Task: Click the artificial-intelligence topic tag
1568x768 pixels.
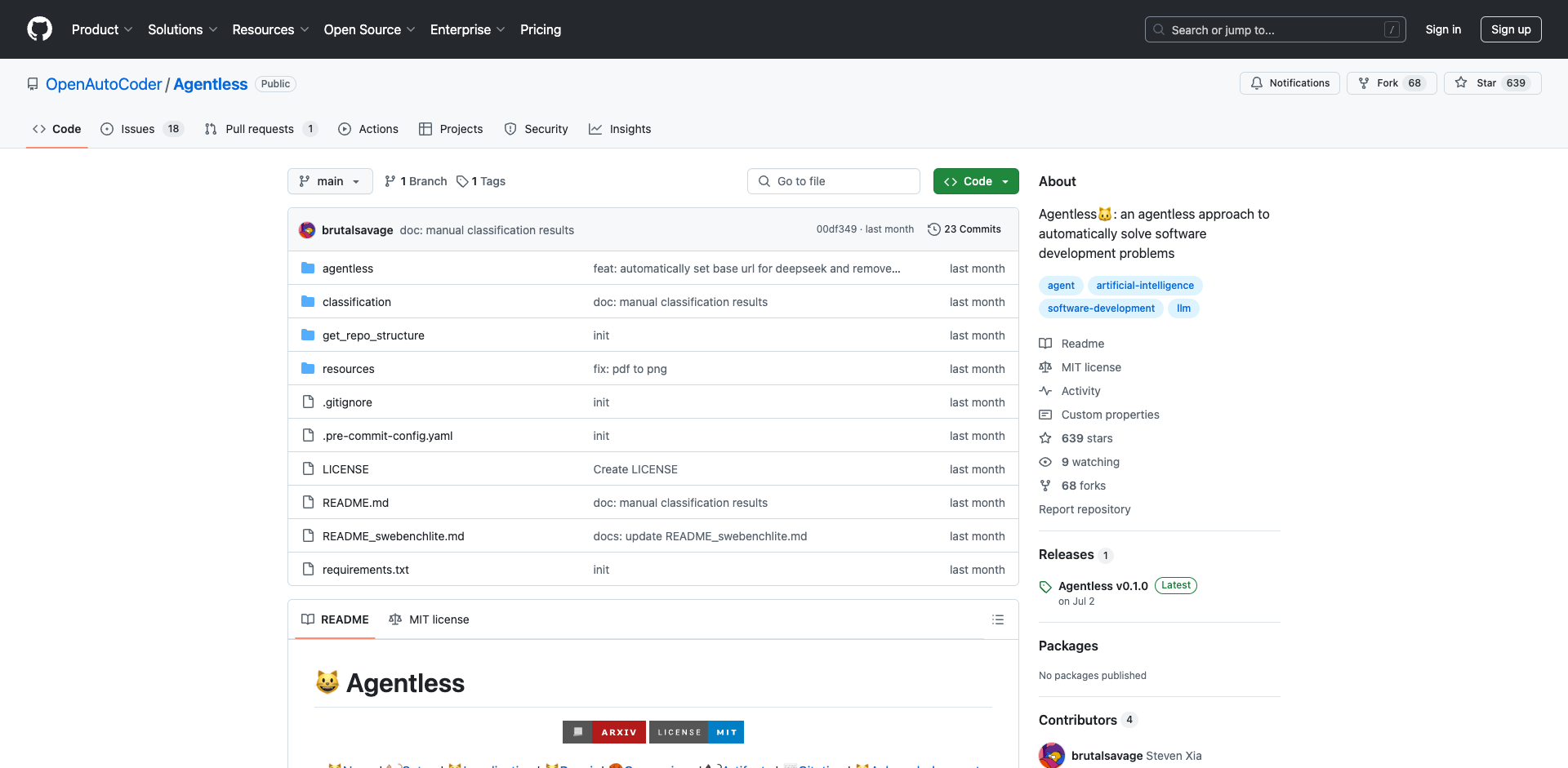Action: pyautogui.click(x=1145, y=286)
